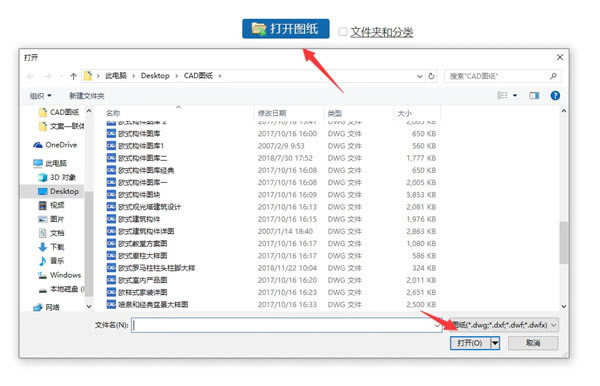Open the 本地磁盘 drive icon in sidebar

(43, 290)
